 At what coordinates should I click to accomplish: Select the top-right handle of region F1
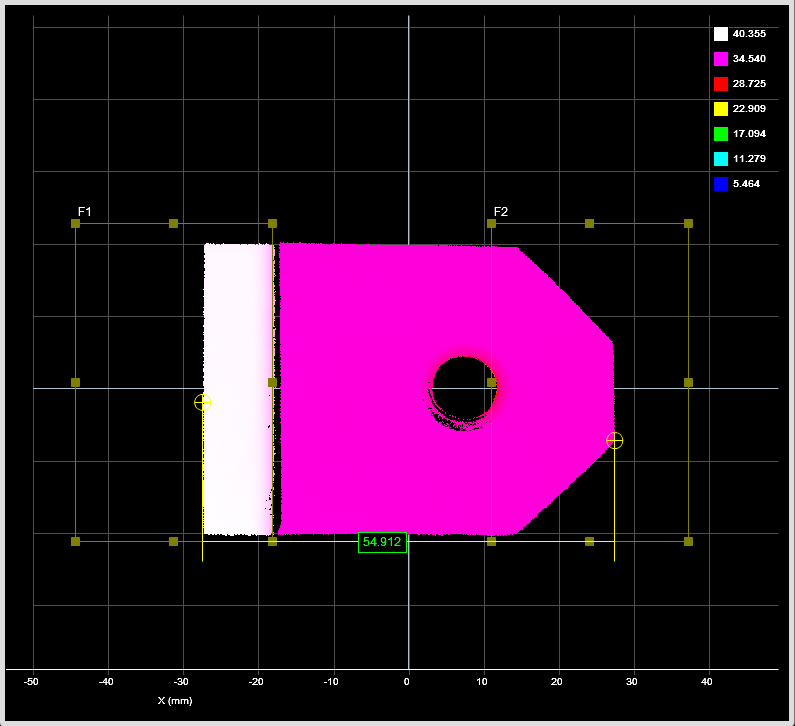click(x=272, y=224)
